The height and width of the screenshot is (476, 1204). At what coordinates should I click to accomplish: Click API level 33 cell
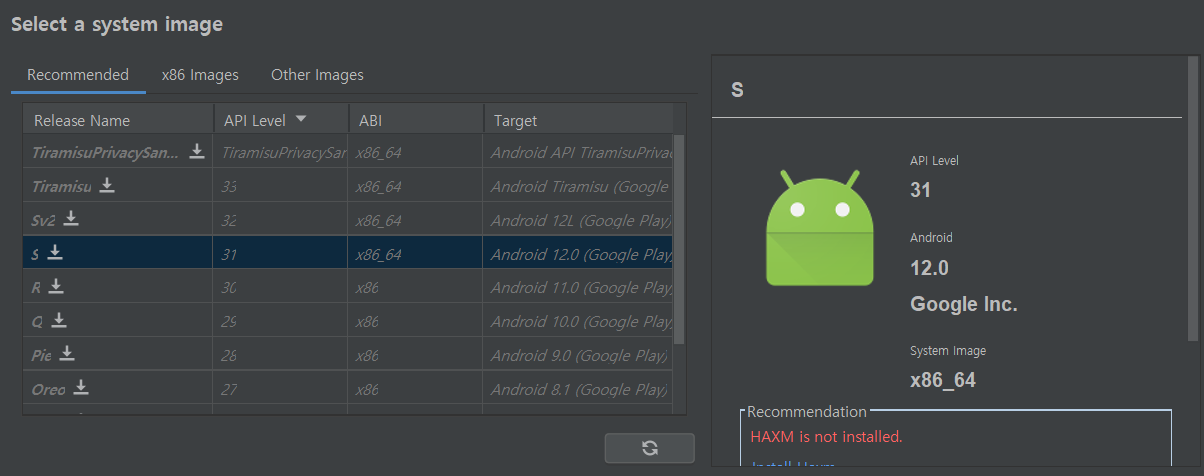[x=281, y=186]
